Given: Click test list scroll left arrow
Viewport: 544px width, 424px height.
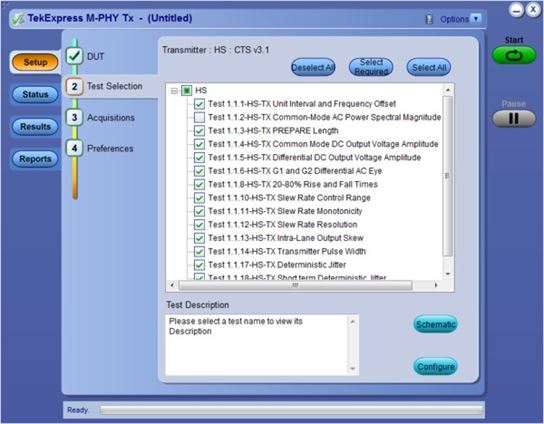Looking at the screenshot, I should [172, 285].
